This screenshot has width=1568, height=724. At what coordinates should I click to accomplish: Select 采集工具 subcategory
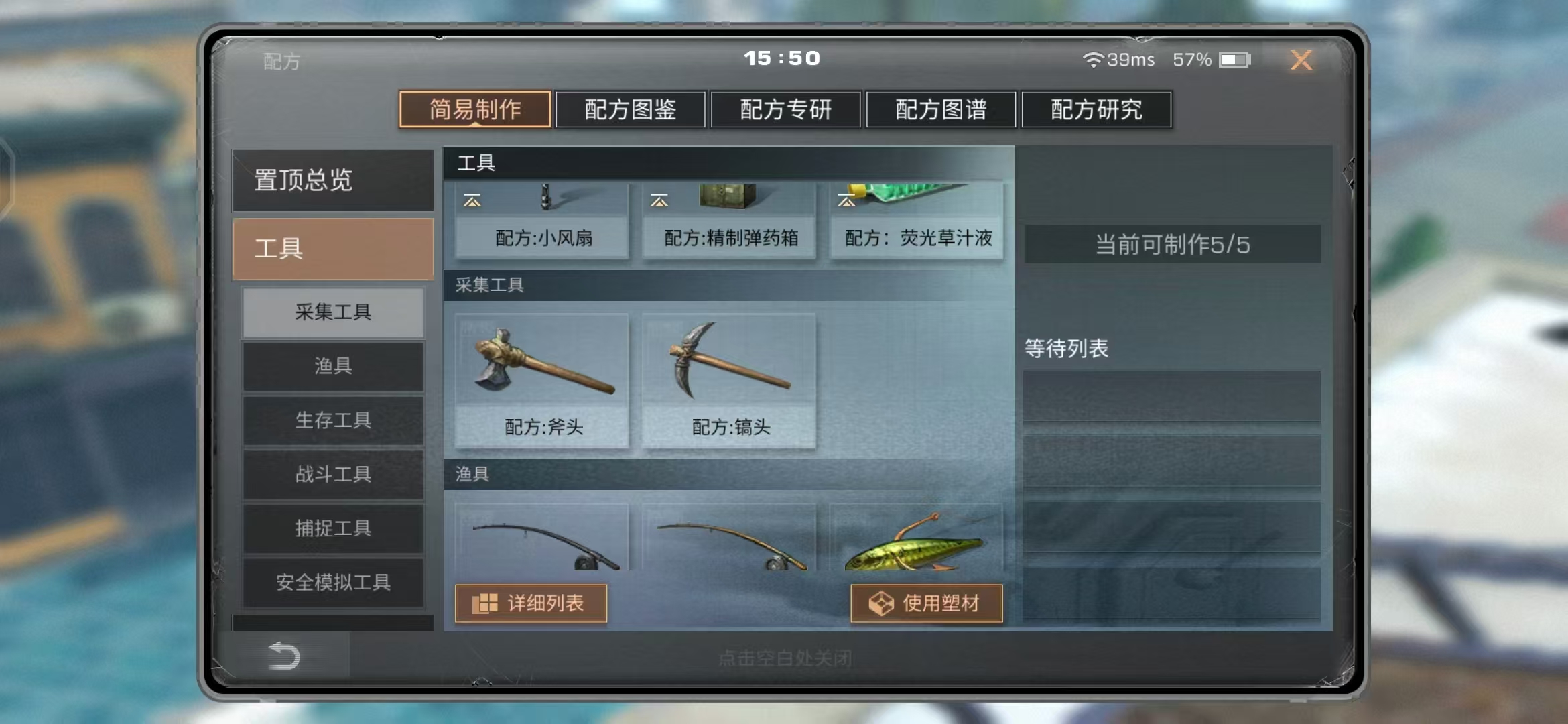[333, 312]
